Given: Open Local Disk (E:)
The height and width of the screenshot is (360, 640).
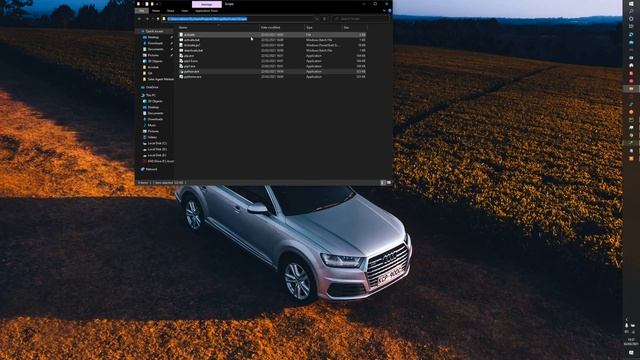Looking at the screenshot, I should 157,155.
